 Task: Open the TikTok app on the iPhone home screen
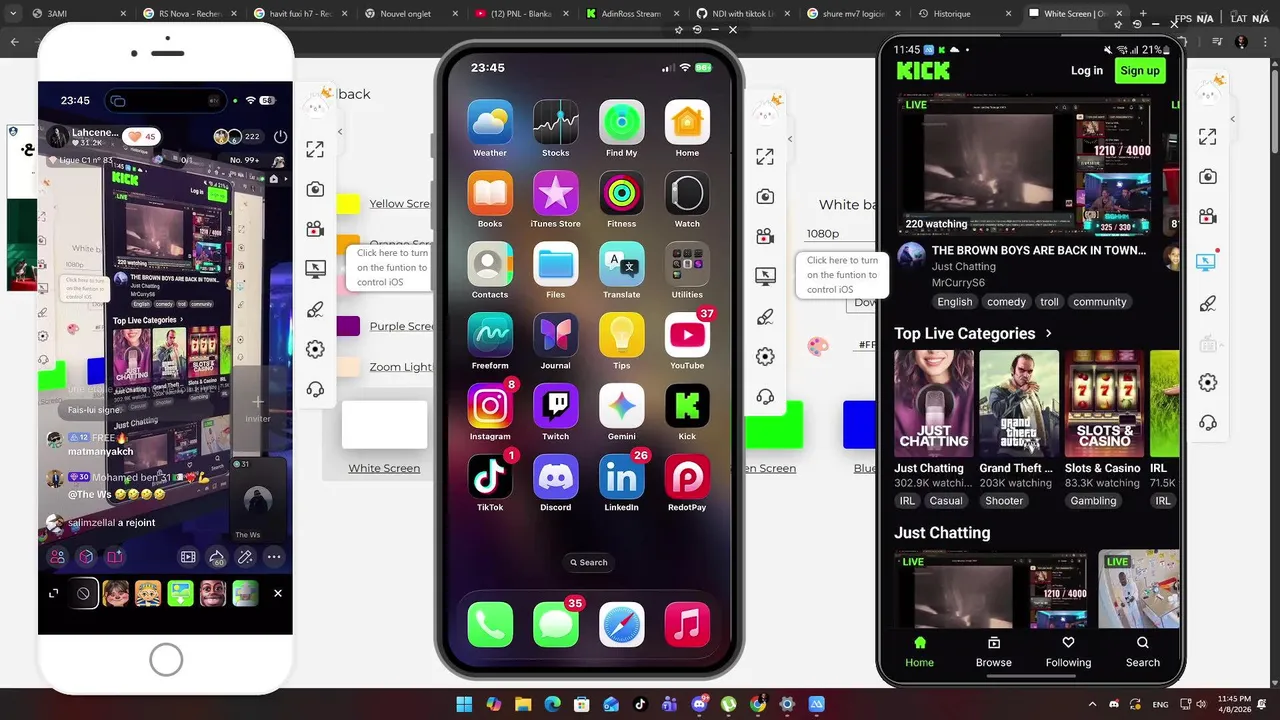490,477
